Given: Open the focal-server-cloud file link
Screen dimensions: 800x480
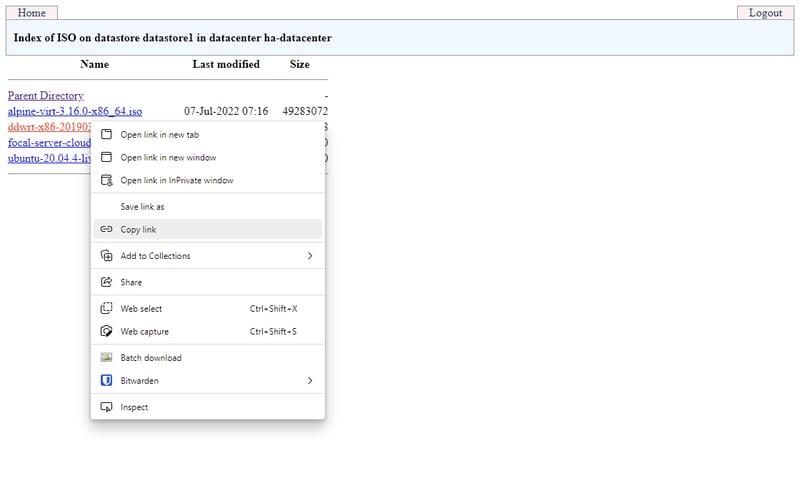Looking at the screenshot, I should pyautogui.click(x=49, y=143).
